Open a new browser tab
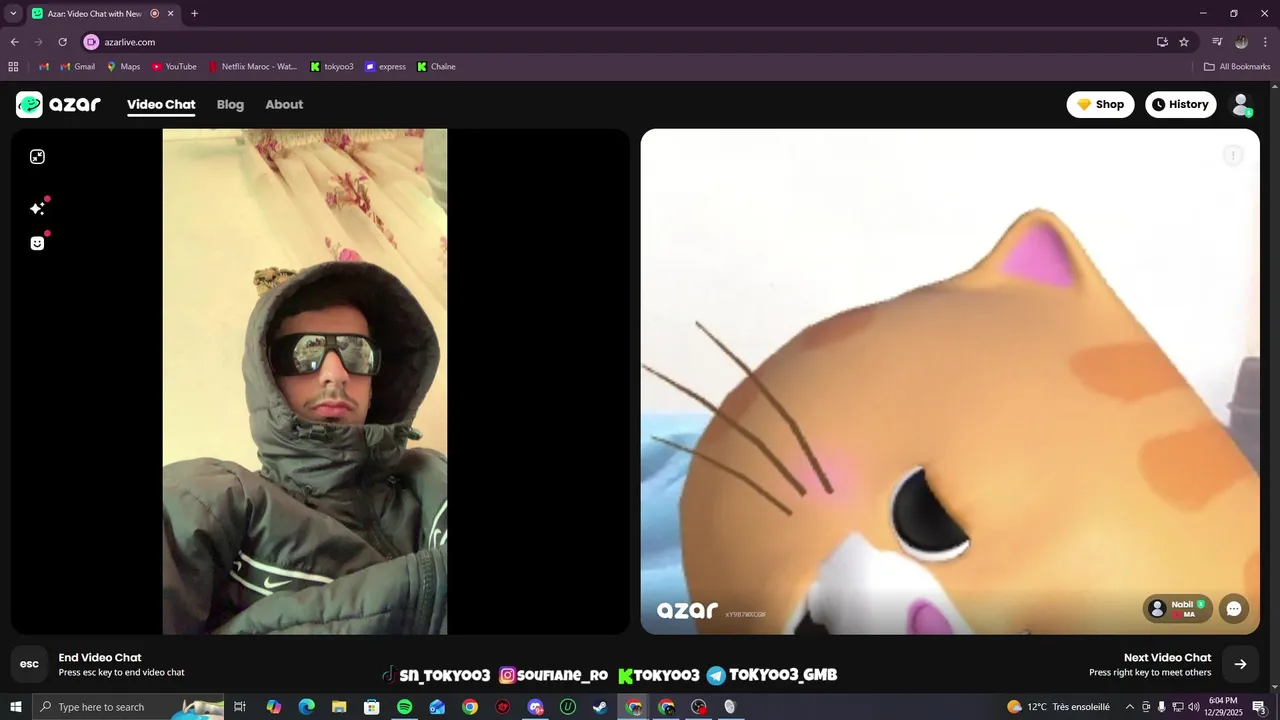The height and width of the screenshot is (720, 1280). pos(194,13)
